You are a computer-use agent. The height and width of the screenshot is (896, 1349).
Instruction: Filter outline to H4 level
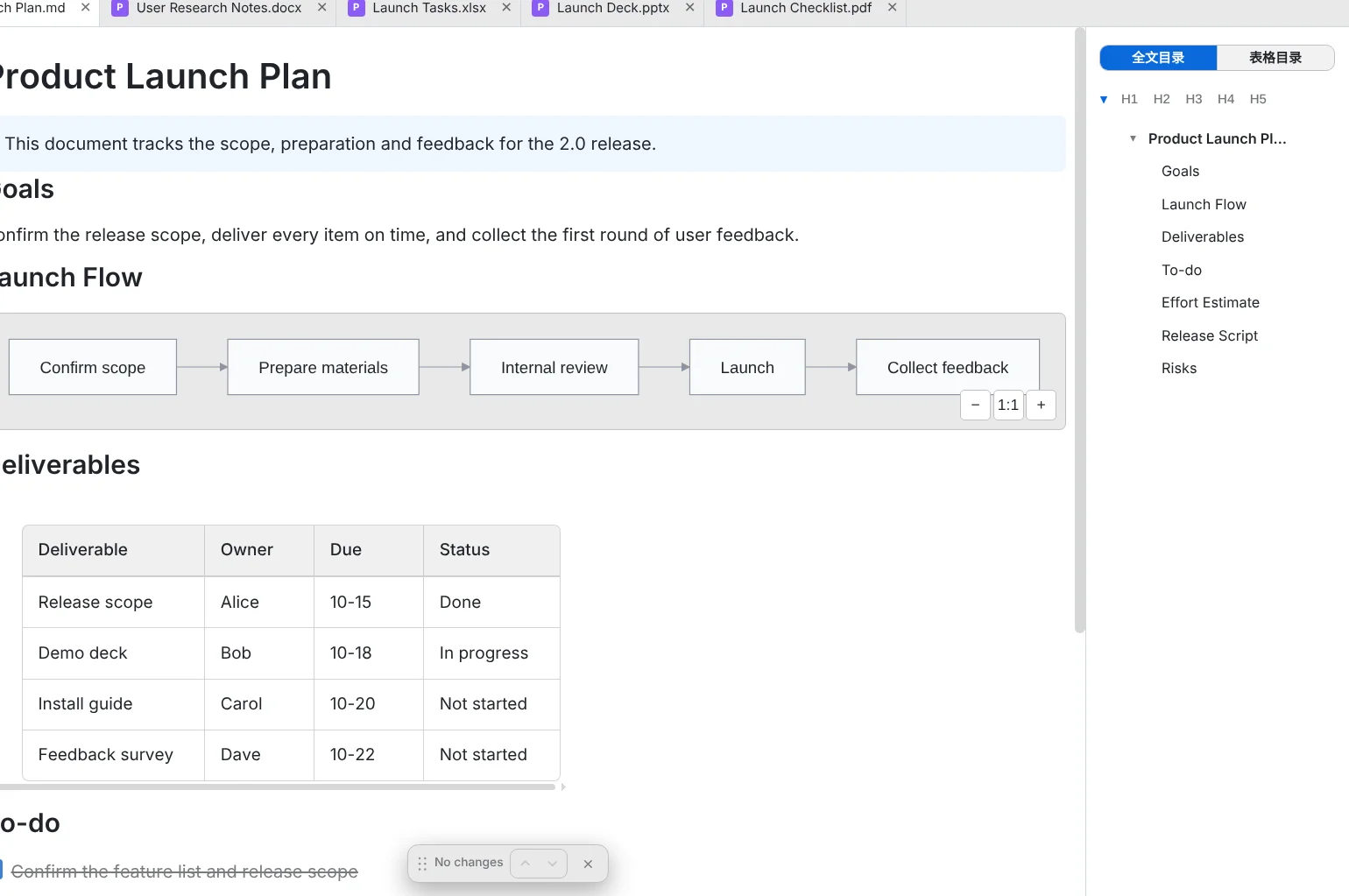(1225, 99)
